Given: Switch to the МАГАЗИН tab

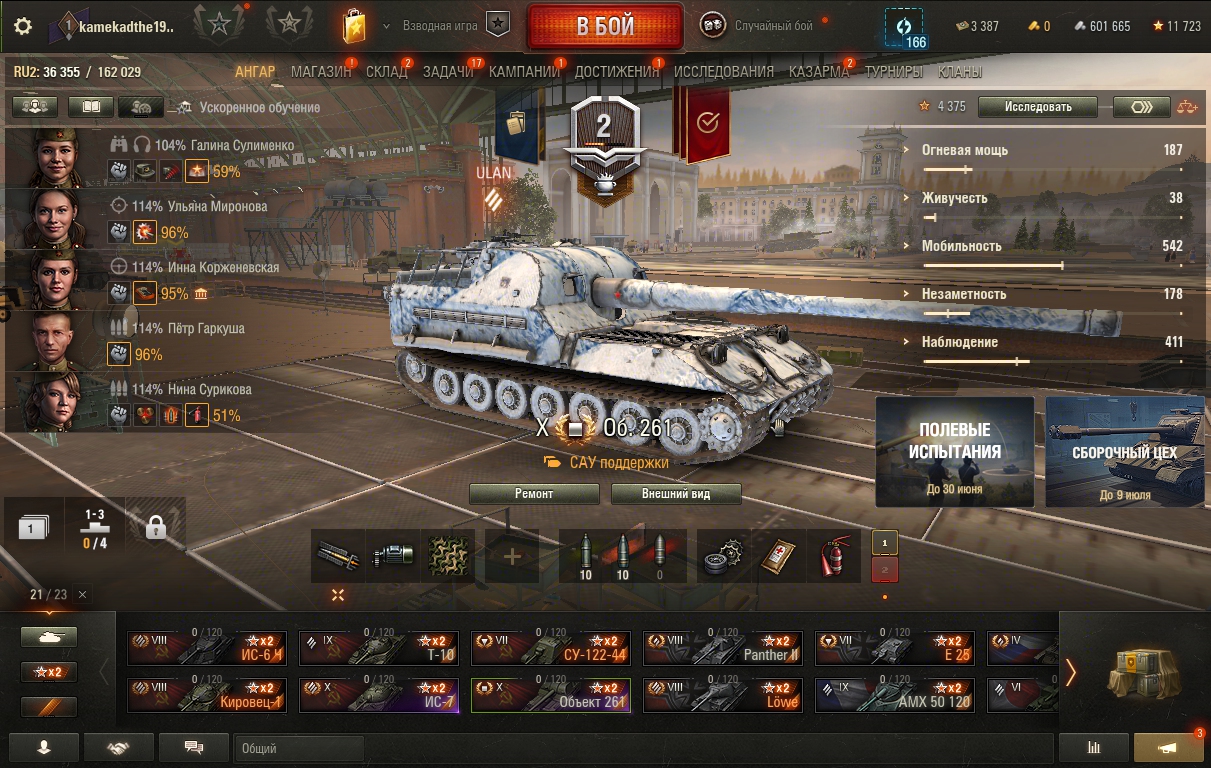Looking at the screenshot, I should pyautogui.click(x=321, y=72).
